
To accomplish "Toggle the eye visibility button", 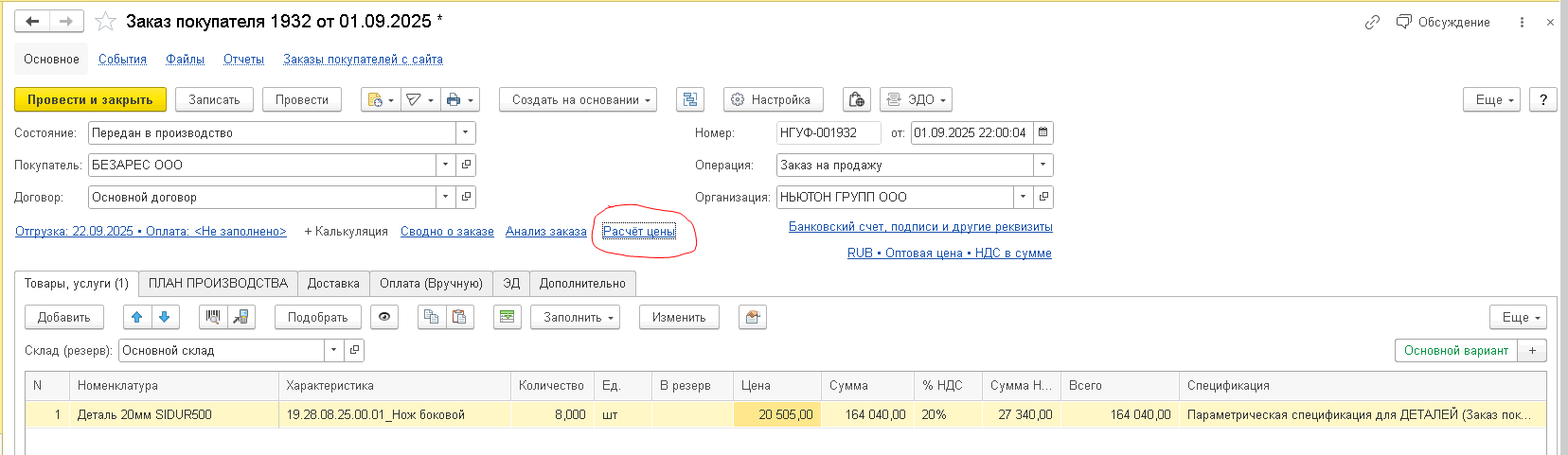I will click(x=384, y=317).
